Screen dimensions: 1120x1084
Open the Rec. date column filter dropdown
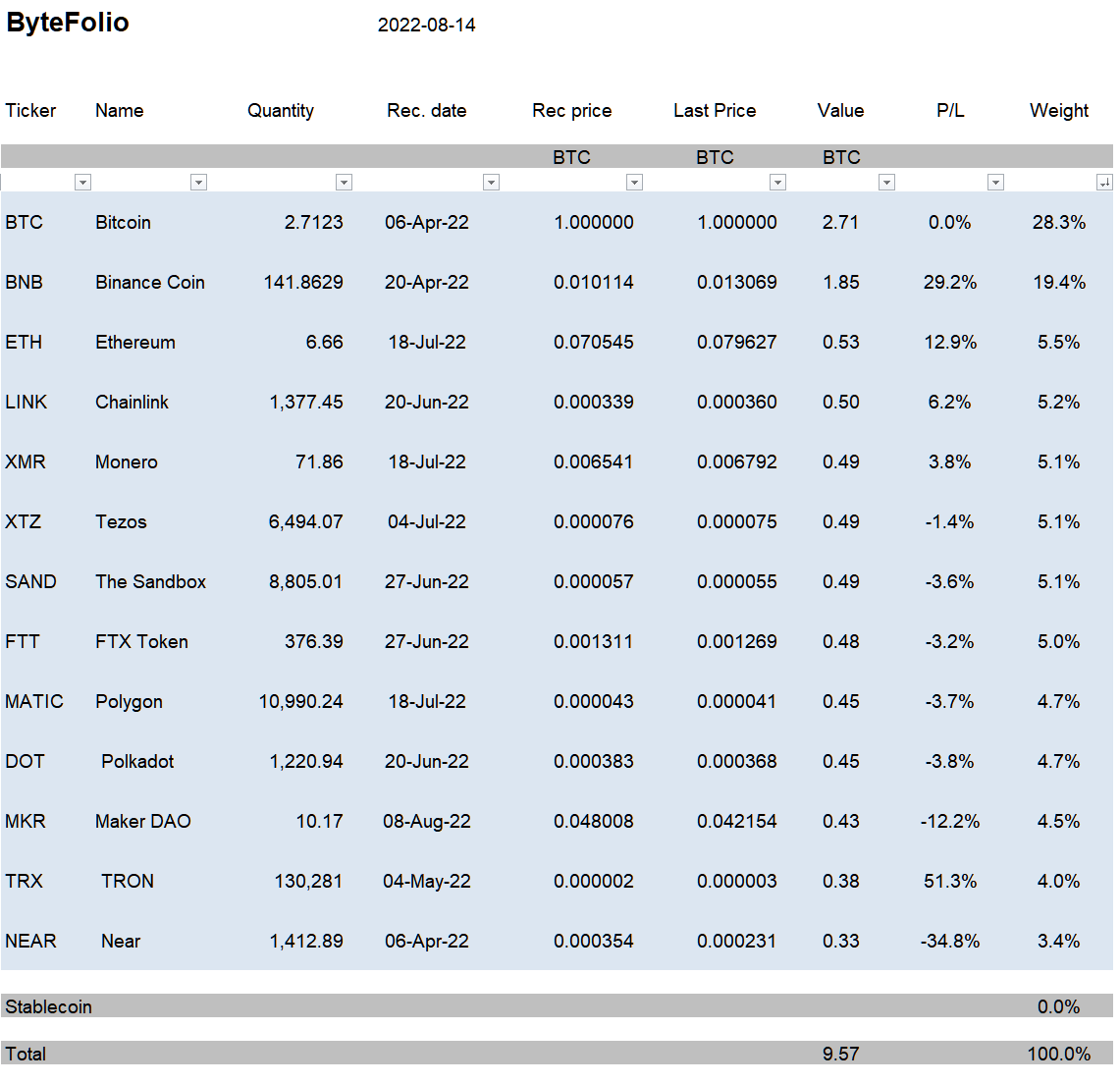click(x=491, y=183)
